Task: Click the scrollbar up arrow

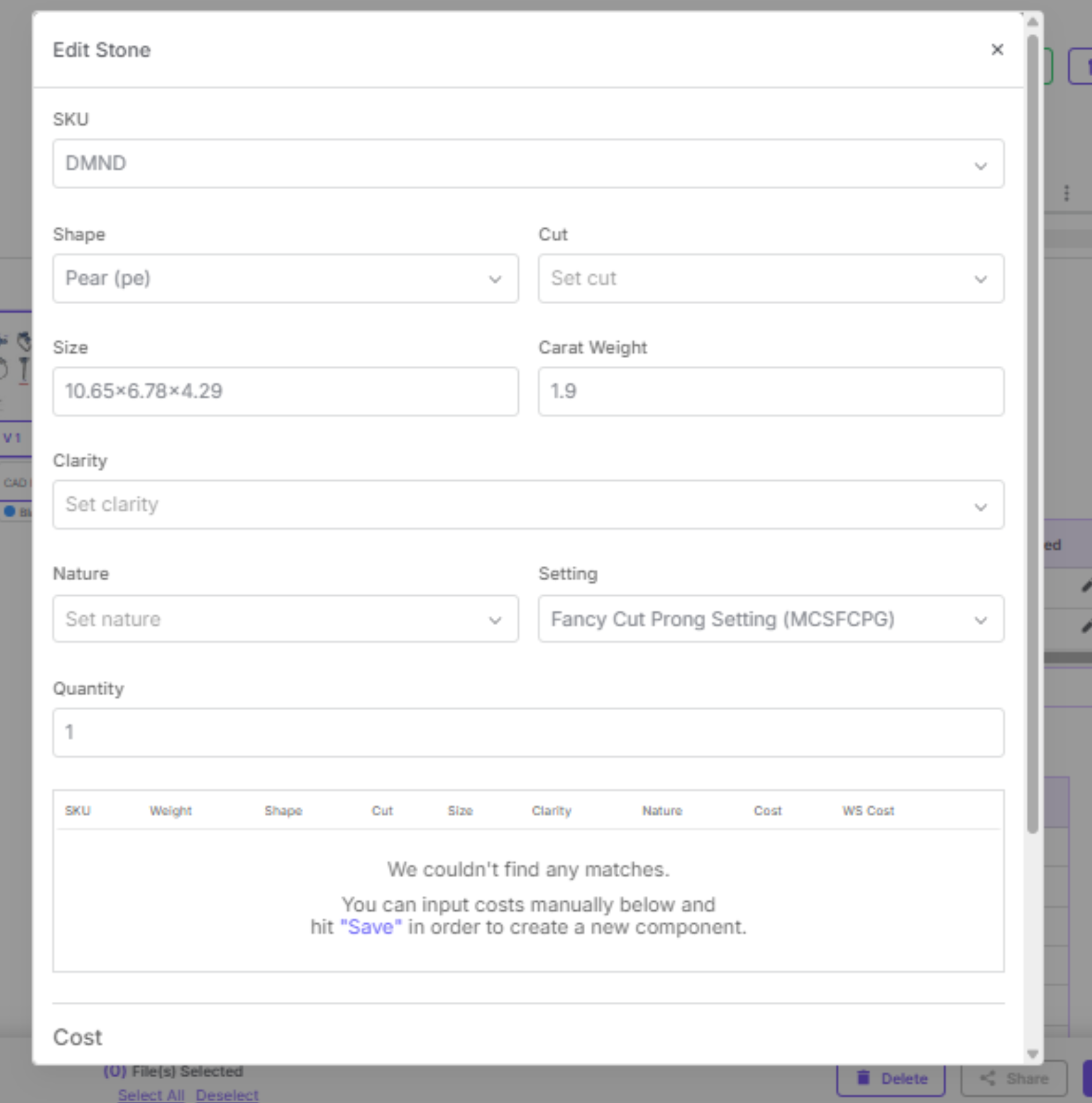Action: [1032, 22]
